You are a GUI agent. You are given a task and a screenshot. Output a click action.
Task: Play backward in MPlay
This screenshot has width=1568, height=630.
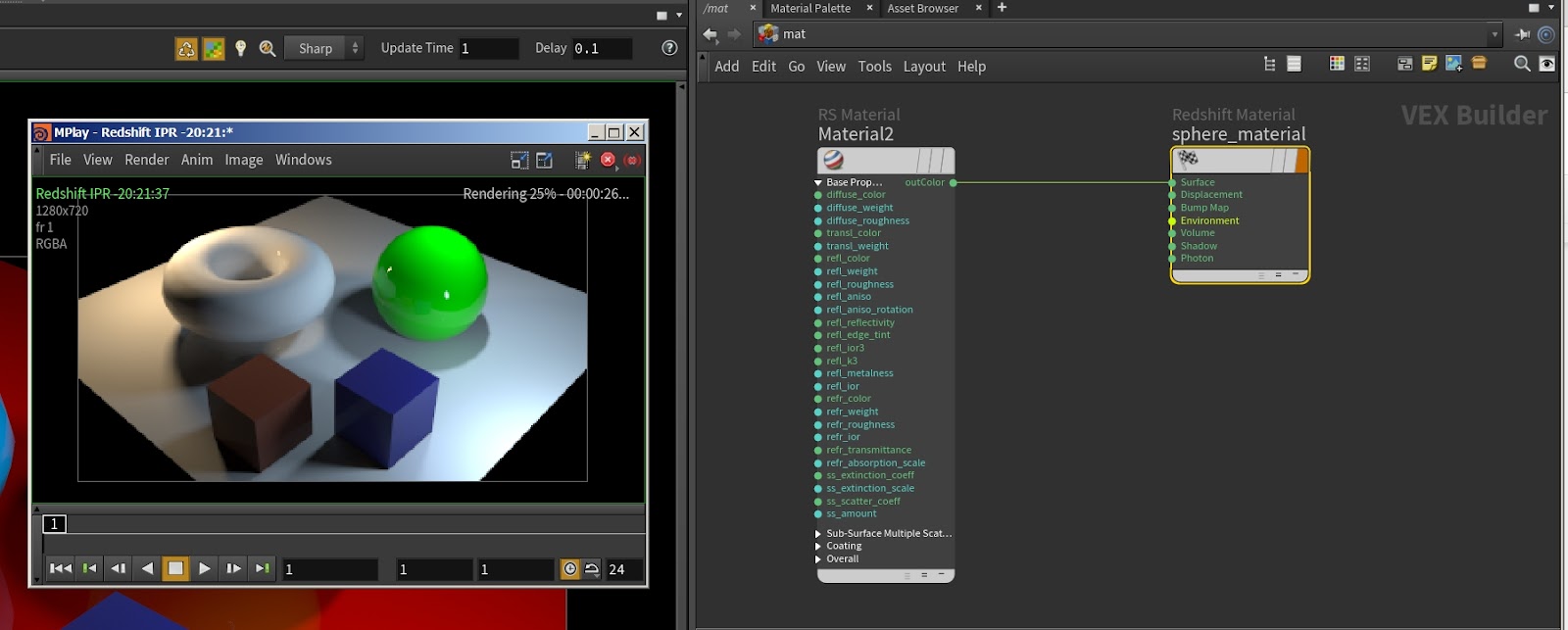click(x=147, y=568)
